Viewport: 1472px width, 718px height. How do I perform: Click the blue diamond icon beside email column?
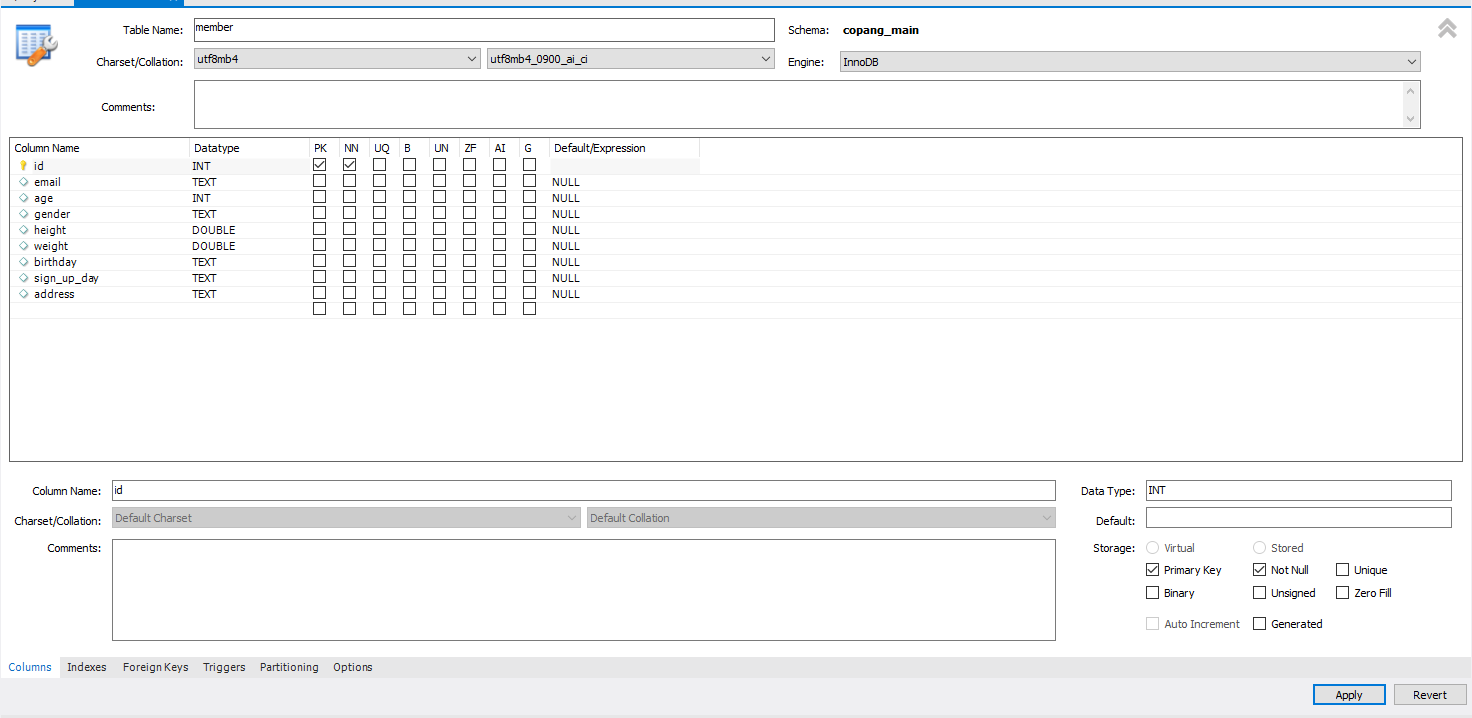point(23,181)
